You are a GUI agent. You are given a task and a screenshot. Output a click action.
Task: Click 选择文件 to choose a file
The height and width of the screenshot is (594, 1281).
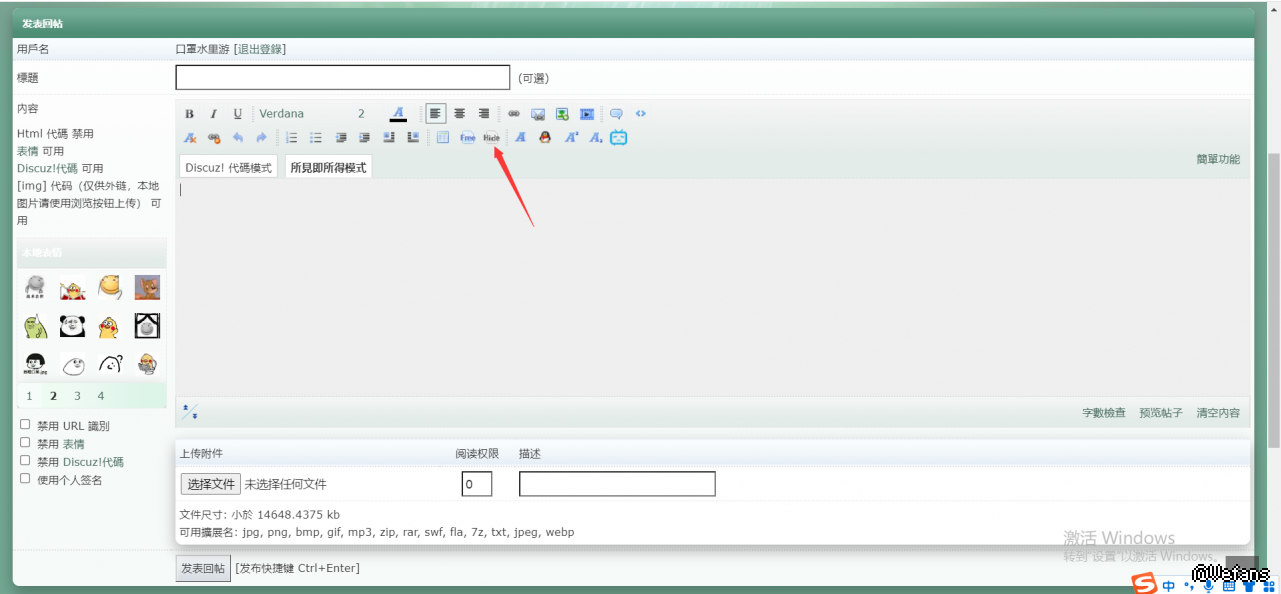211,484
